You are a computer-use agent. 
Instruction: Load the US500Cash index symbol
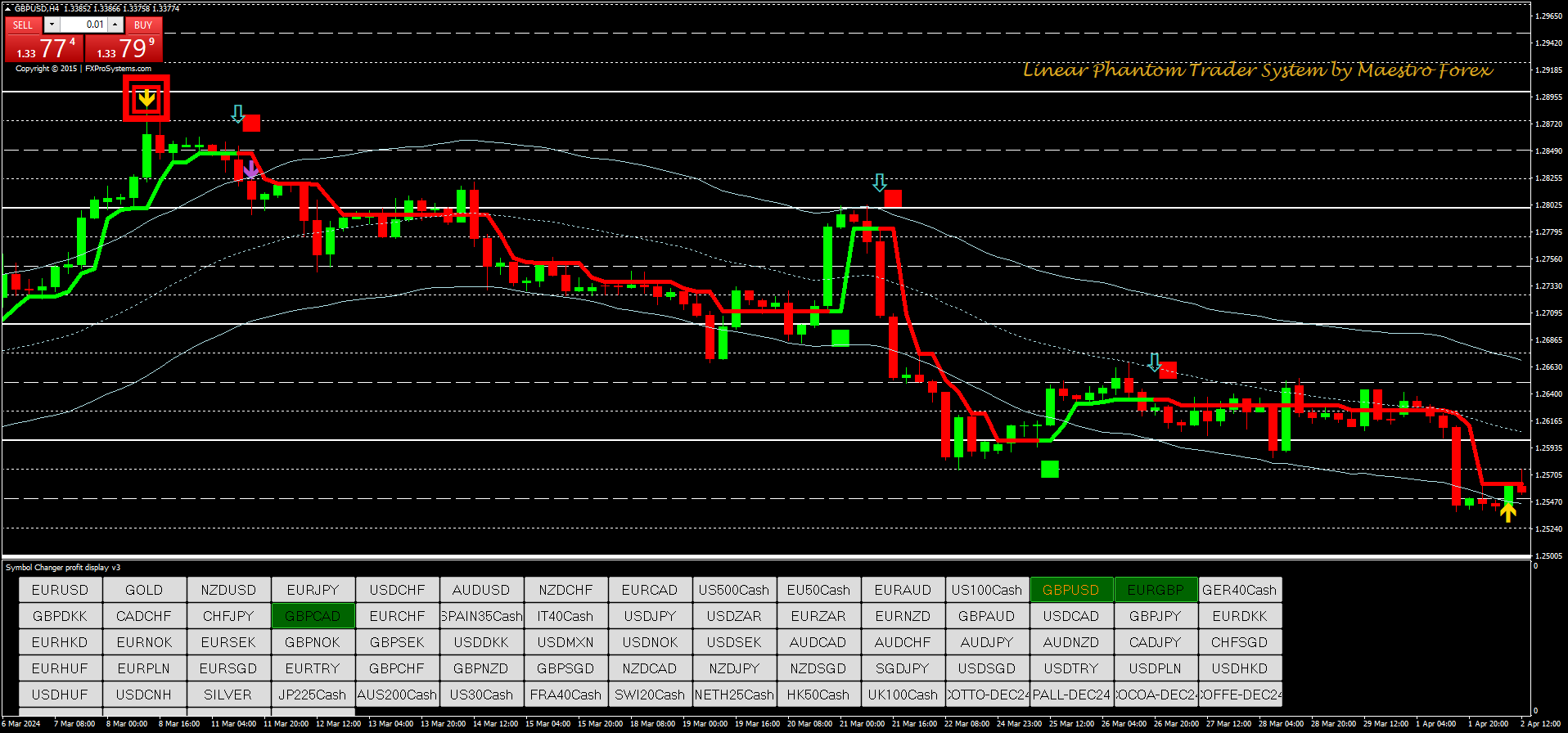coord(734,590)
